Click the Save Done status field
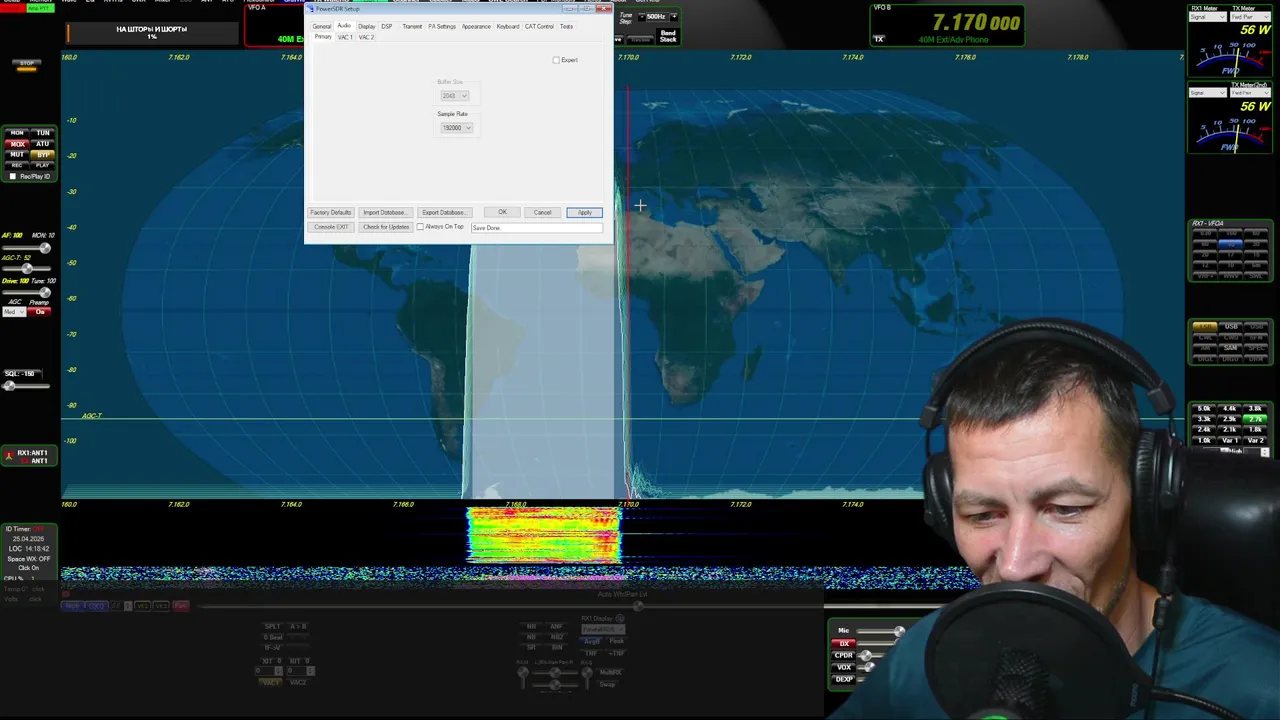The height and width of the screenshot is (720, 1280). [537, 227]
